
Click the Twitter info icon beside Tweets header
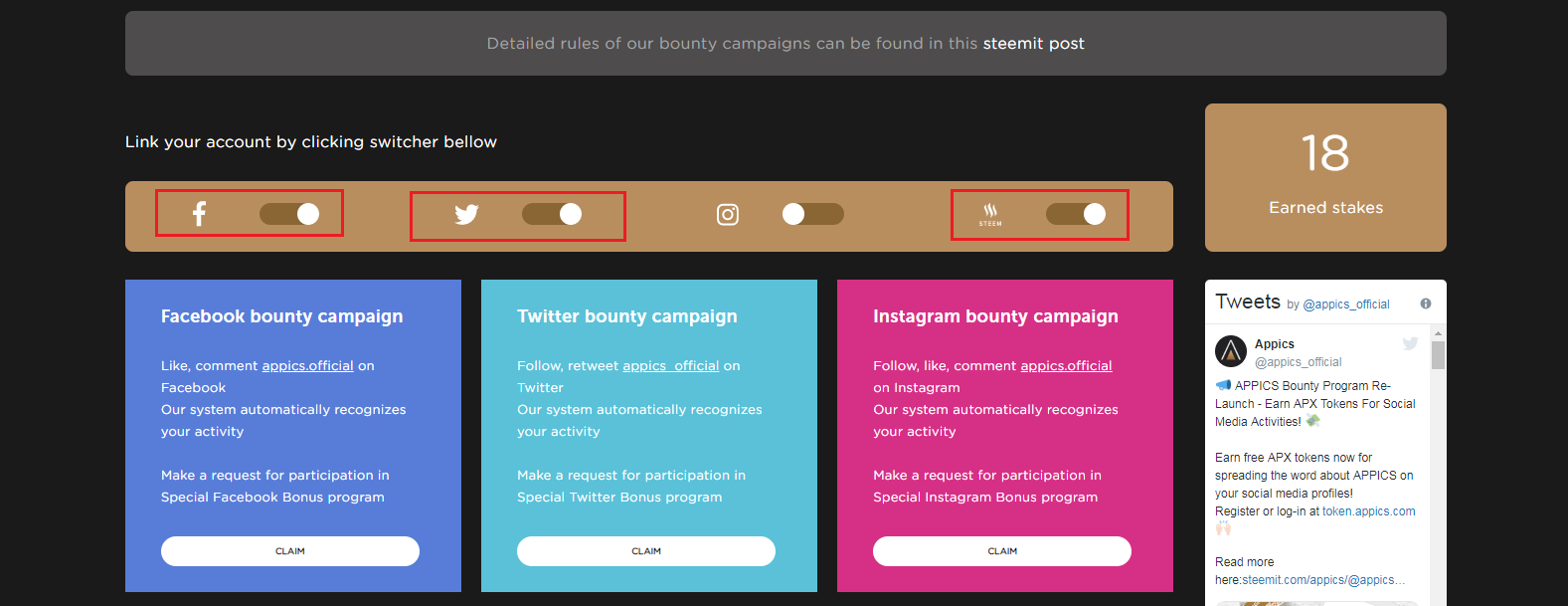(x=1426, y=303)
